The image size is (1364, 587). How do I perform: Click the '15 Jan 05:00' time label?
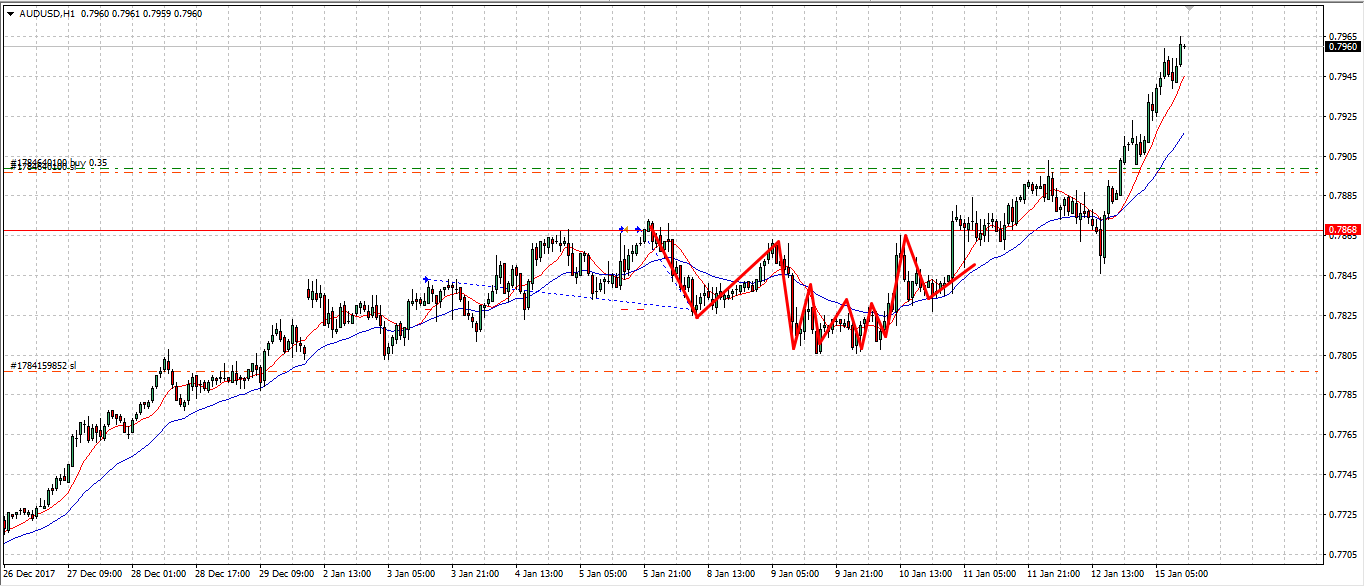click(x=1181, y=574)
